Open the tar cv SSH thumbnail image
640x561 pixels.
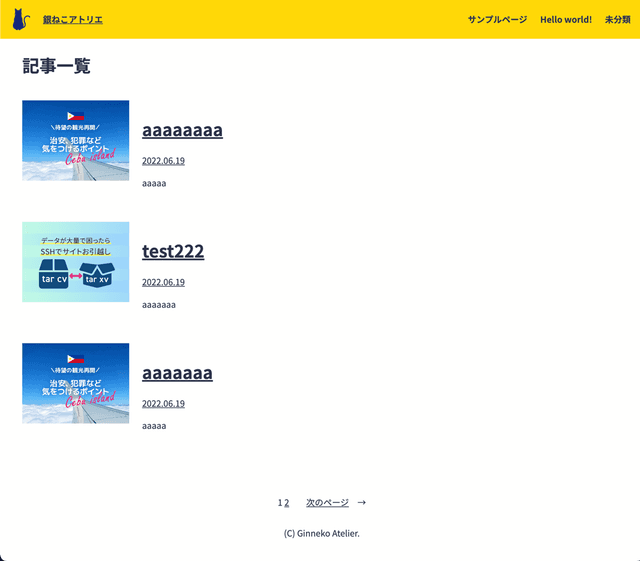point(76,262)
